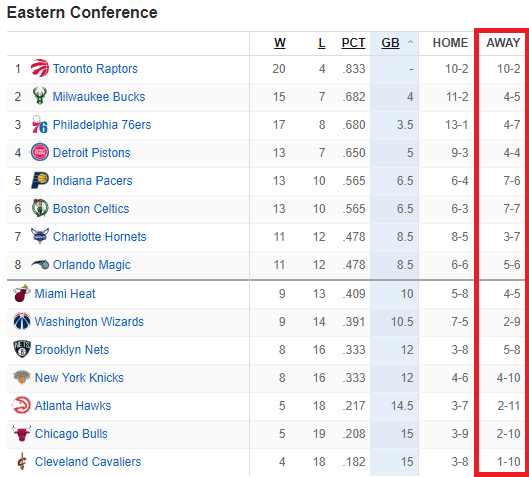Click the Charlotte Hornets logo icon
The width and height of the screenshot is (529, 477).
tap(40, 236)
